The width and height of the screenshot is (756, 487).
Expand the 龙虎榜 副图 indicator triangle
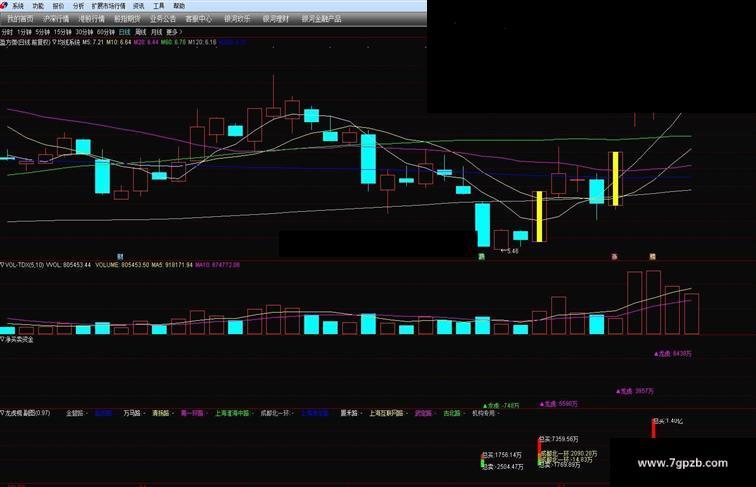pyautogui.click(x=2, y=413)
